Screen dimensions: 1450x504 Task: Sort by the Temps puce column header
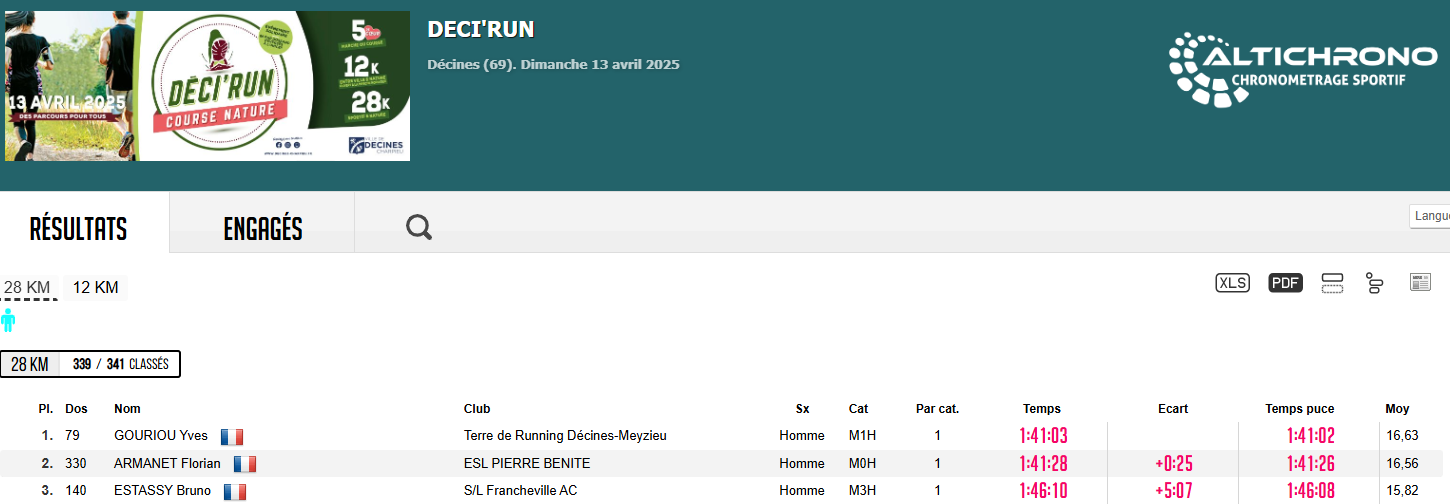point(1300,409)
